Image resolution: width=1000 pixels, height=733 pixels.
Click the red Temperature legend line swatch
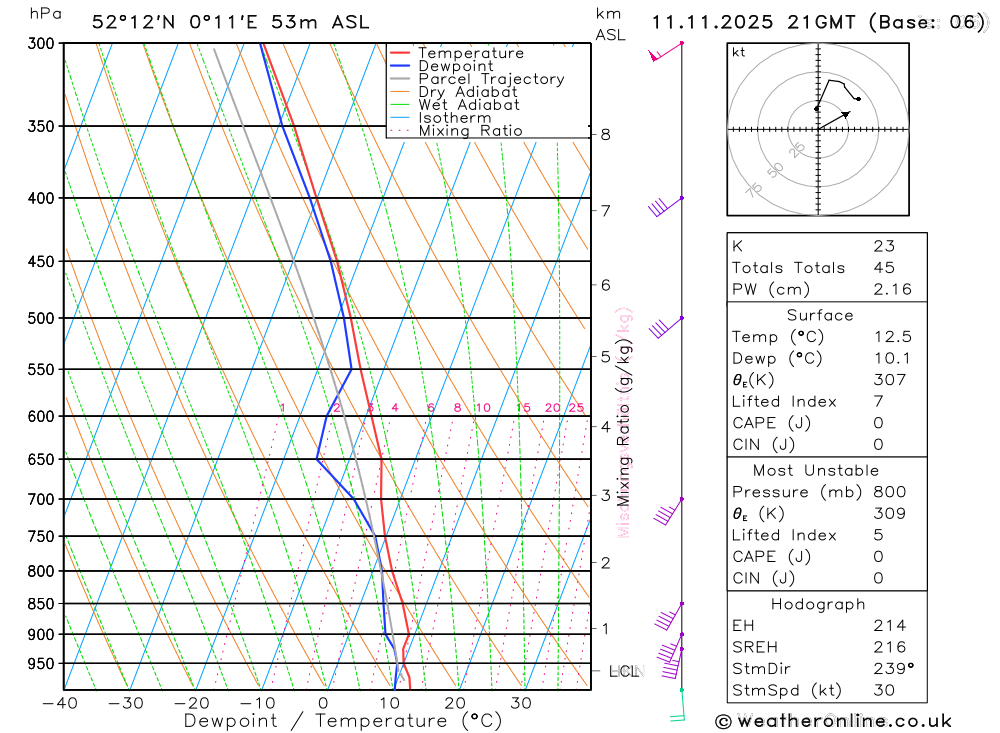coord(400,53)
